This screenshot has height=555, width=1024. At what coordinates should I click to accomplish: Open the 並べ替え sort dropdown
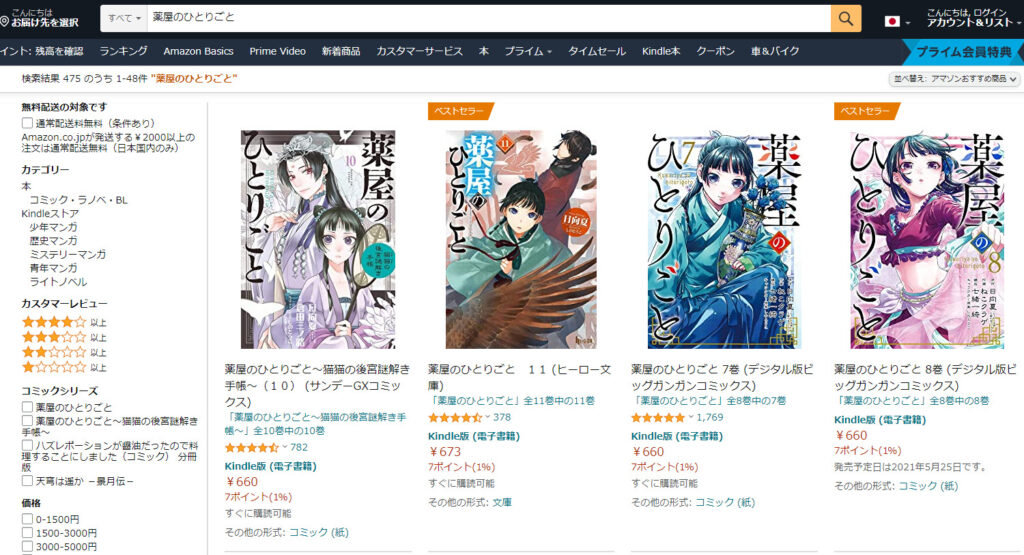[x=955, y=78]
